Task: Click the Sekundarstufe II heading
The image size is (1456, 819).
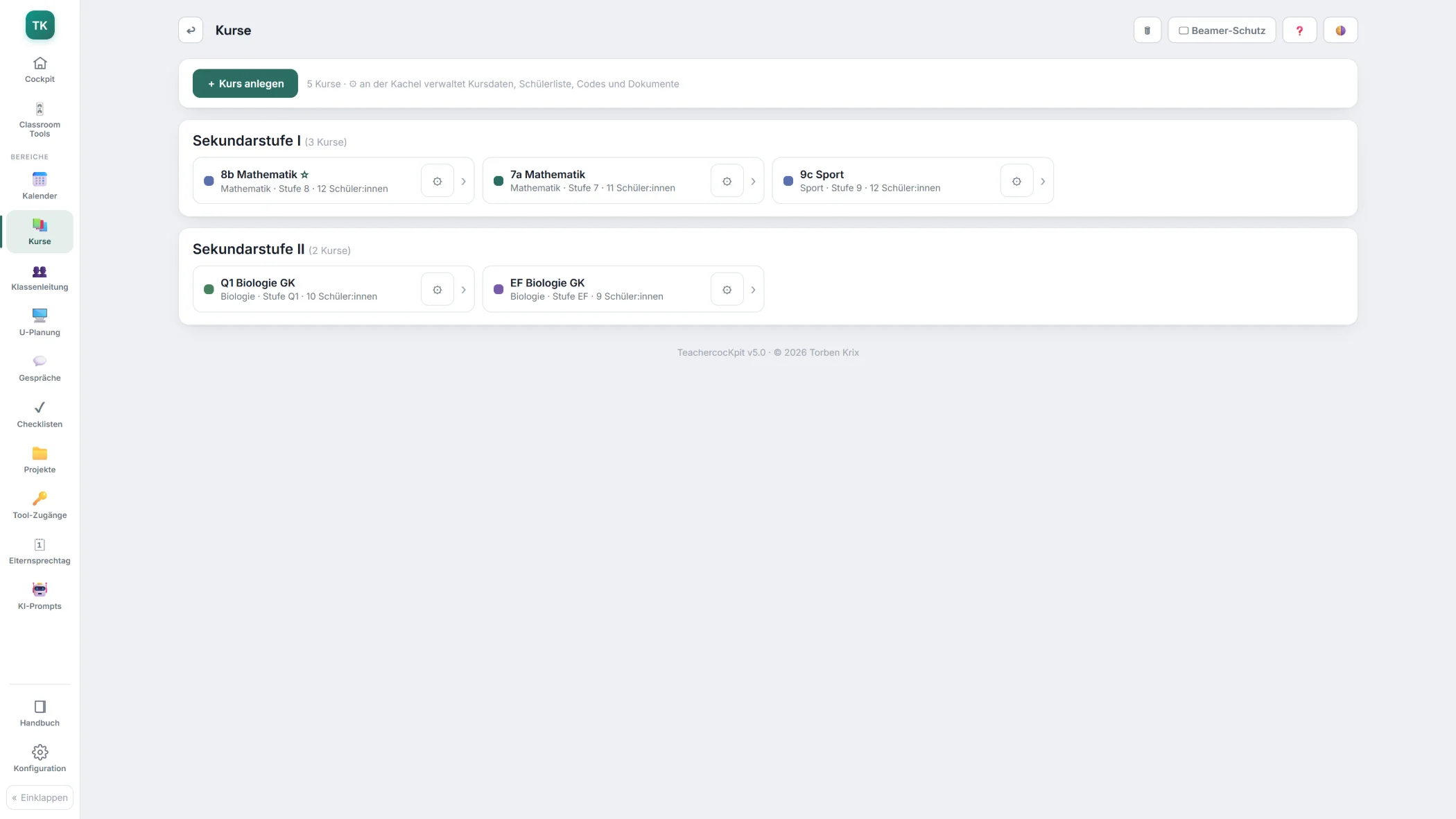Action: 248,249
